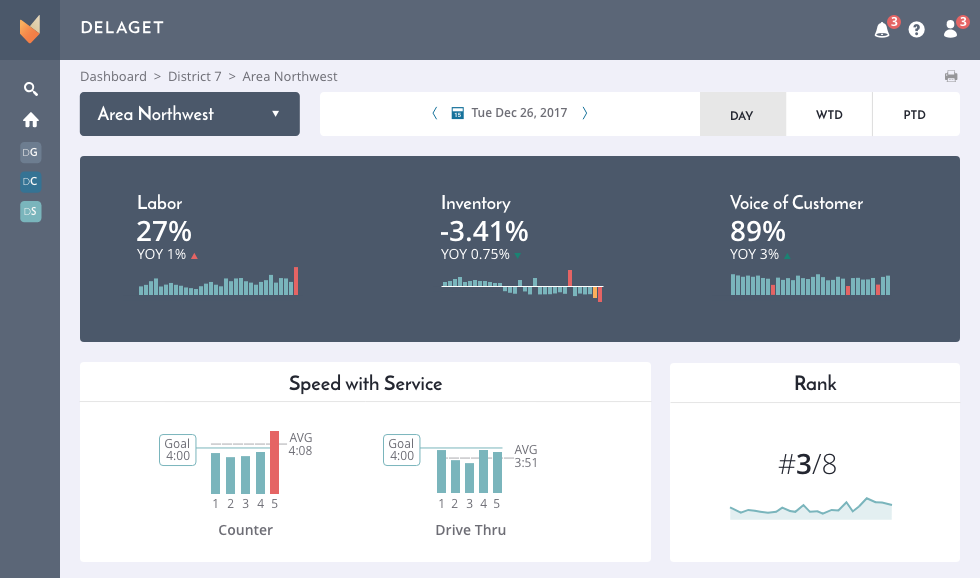
Task: Click the print icon
Action: 951,76
